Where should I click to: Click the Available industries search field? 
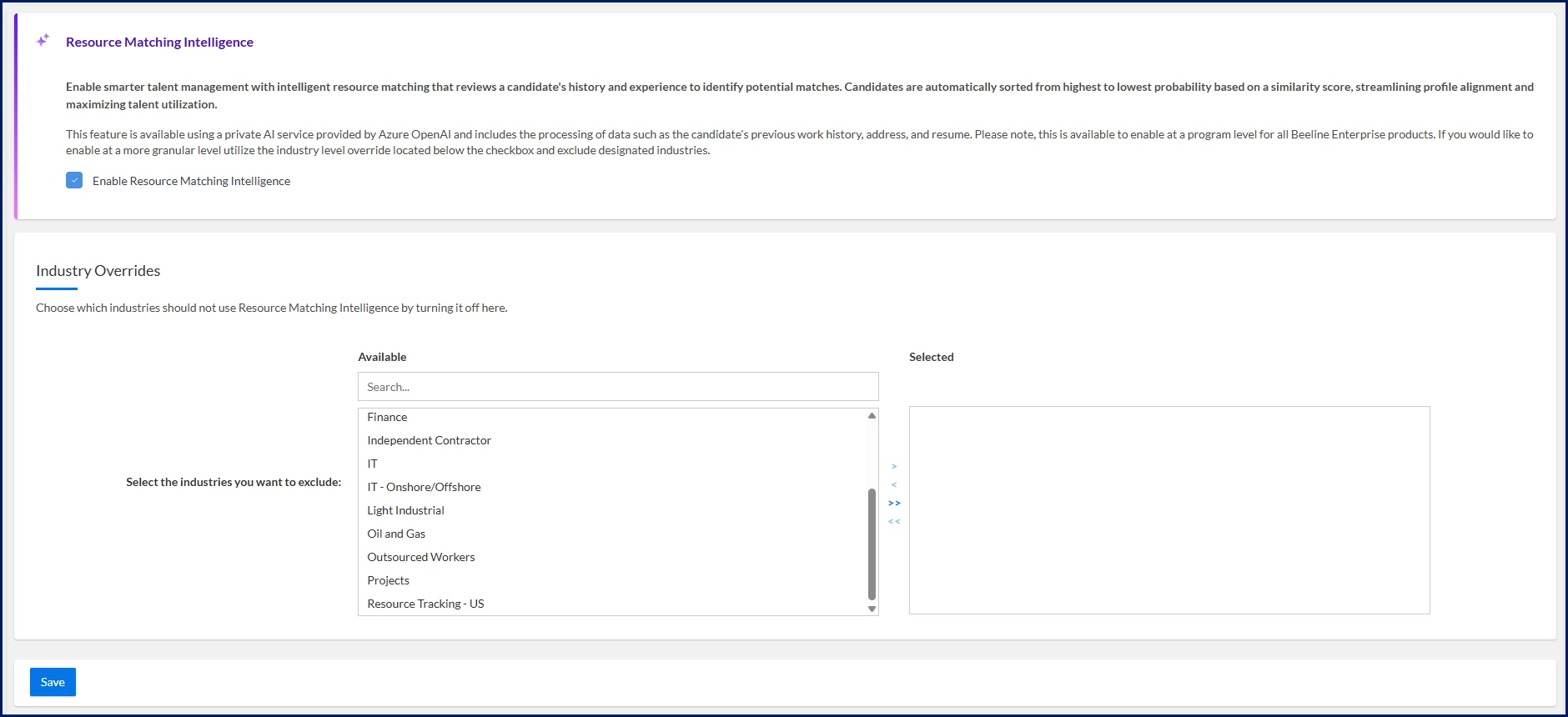[618, 387]
